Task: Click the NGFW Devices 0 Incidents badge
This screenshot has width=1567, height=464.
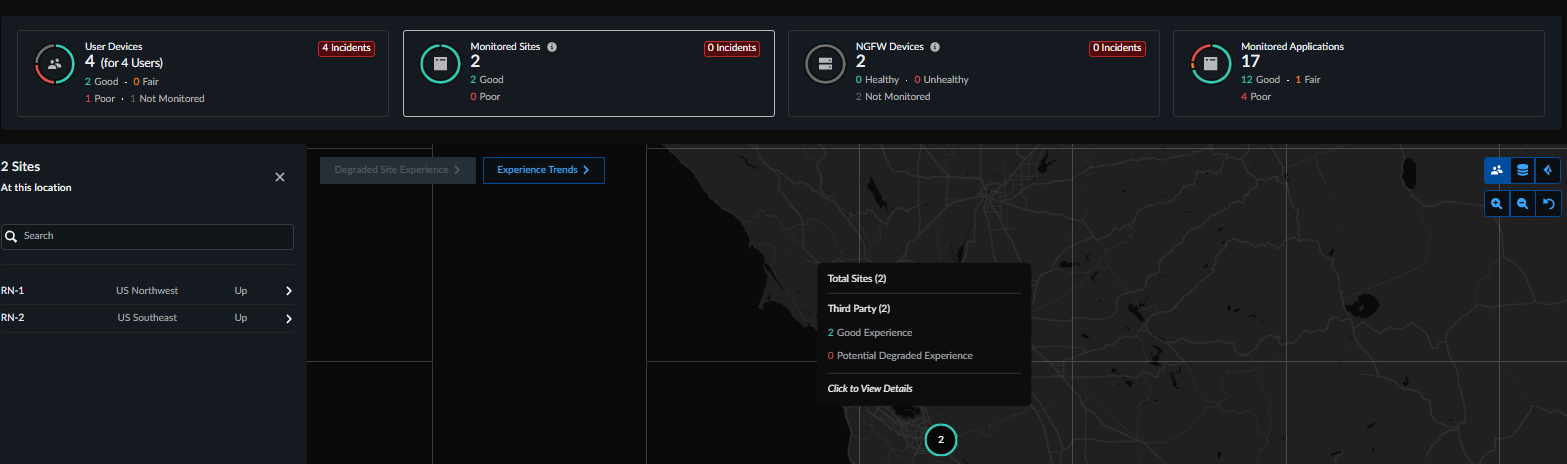Action: 1116,48
